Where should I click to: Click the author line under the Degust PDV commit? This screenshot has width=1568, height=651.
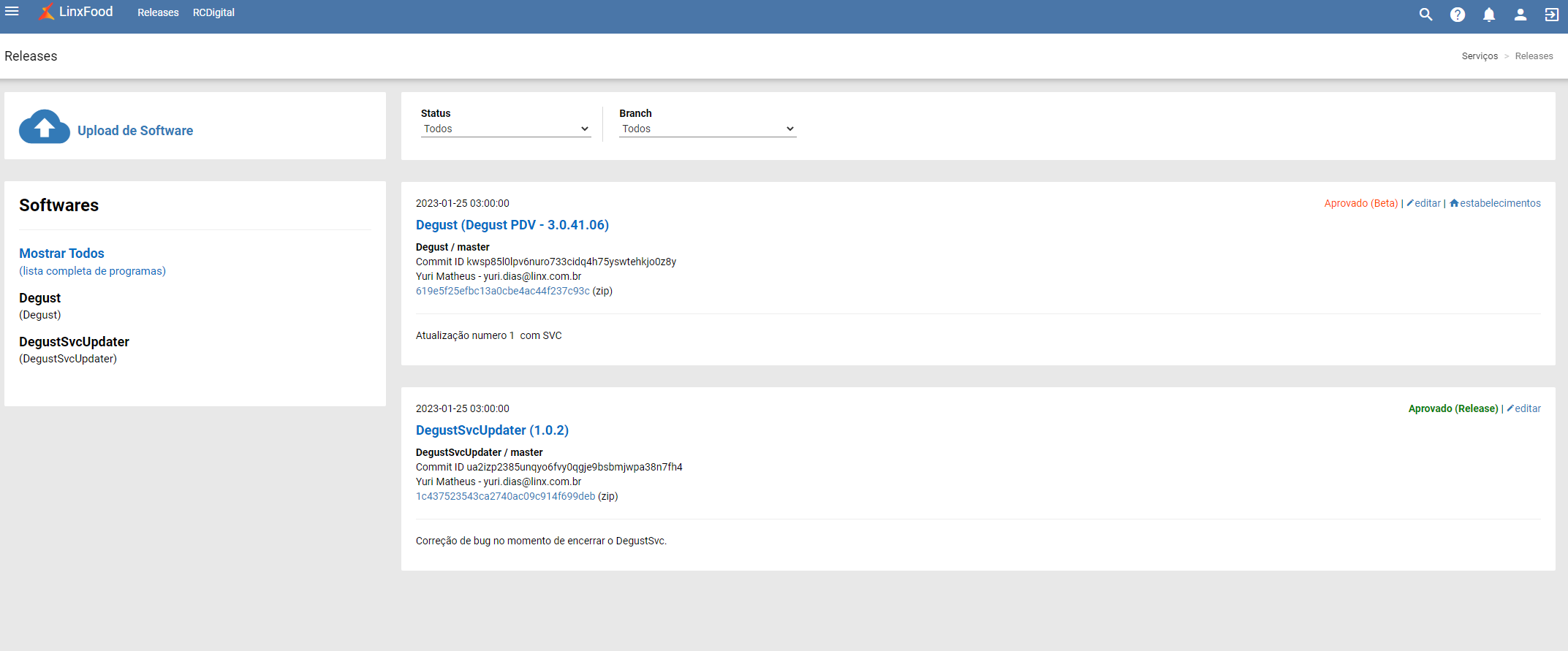tap(499, 276)
